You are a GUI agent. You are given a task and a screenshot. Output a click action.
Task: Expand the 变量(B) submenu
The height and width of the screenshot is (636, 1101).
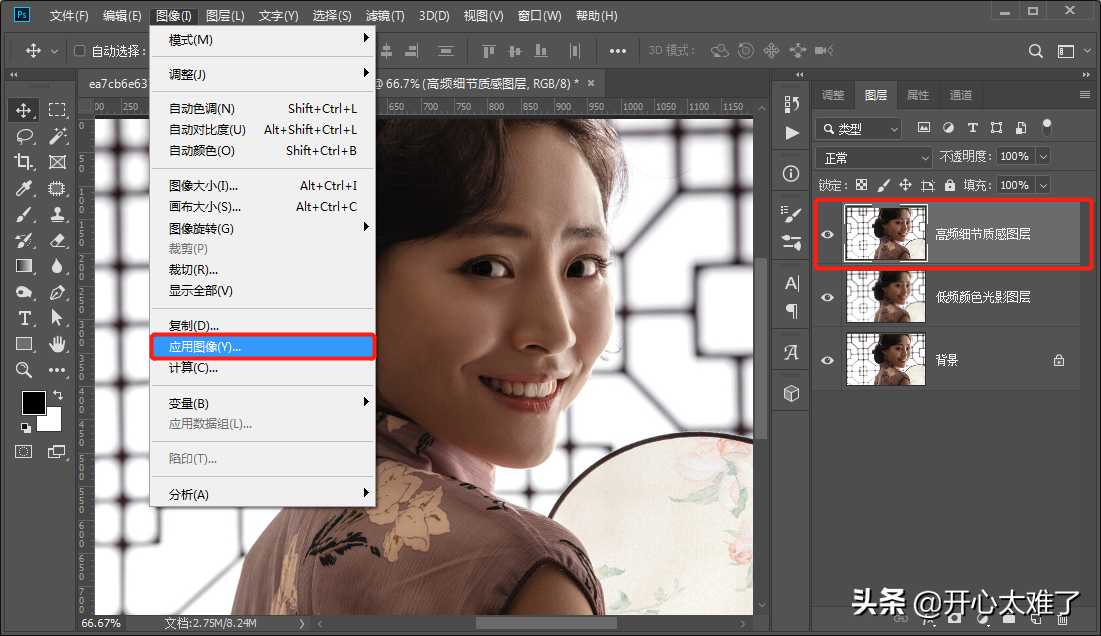pos(263,403)
